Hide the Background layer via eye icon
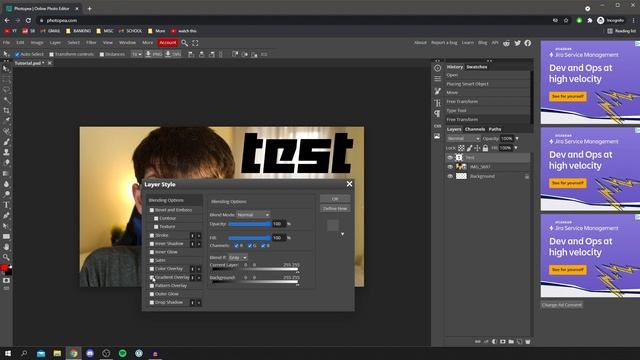 point(450,176)
